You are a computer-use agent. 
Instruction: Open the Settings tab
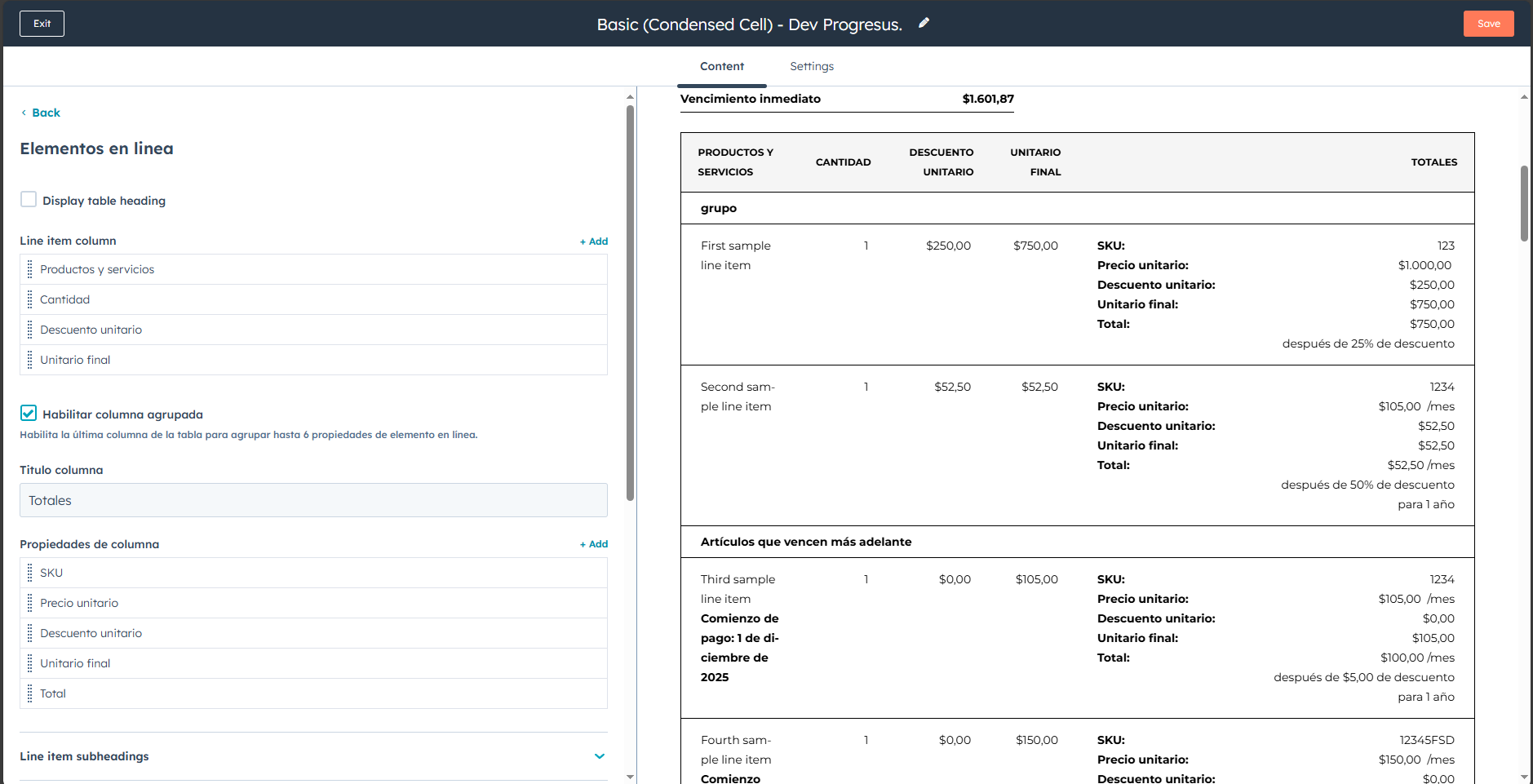click(812, 66)
